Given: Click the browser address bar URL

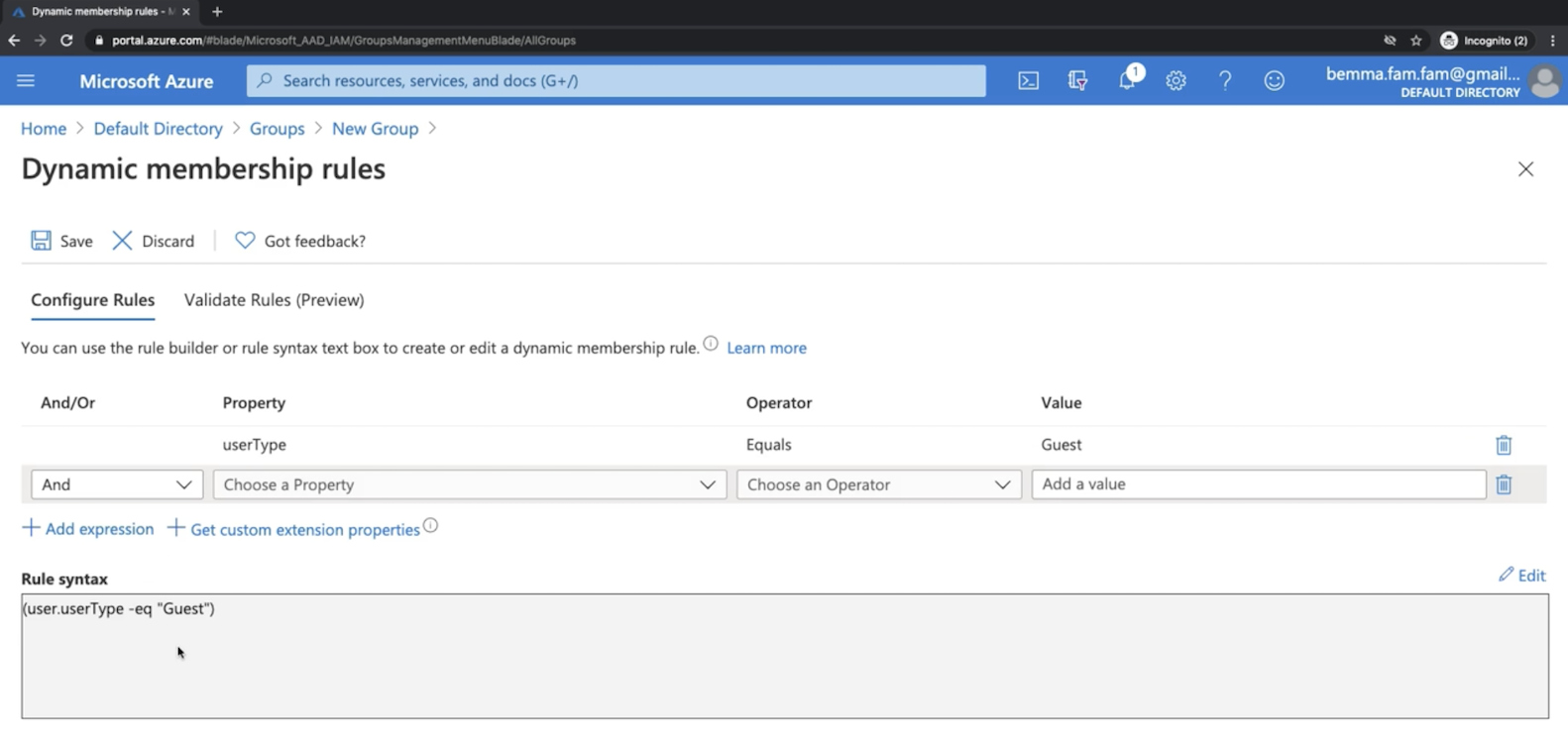Looking at the screenshot, I should pyautogui.click(x=344, y=41).
